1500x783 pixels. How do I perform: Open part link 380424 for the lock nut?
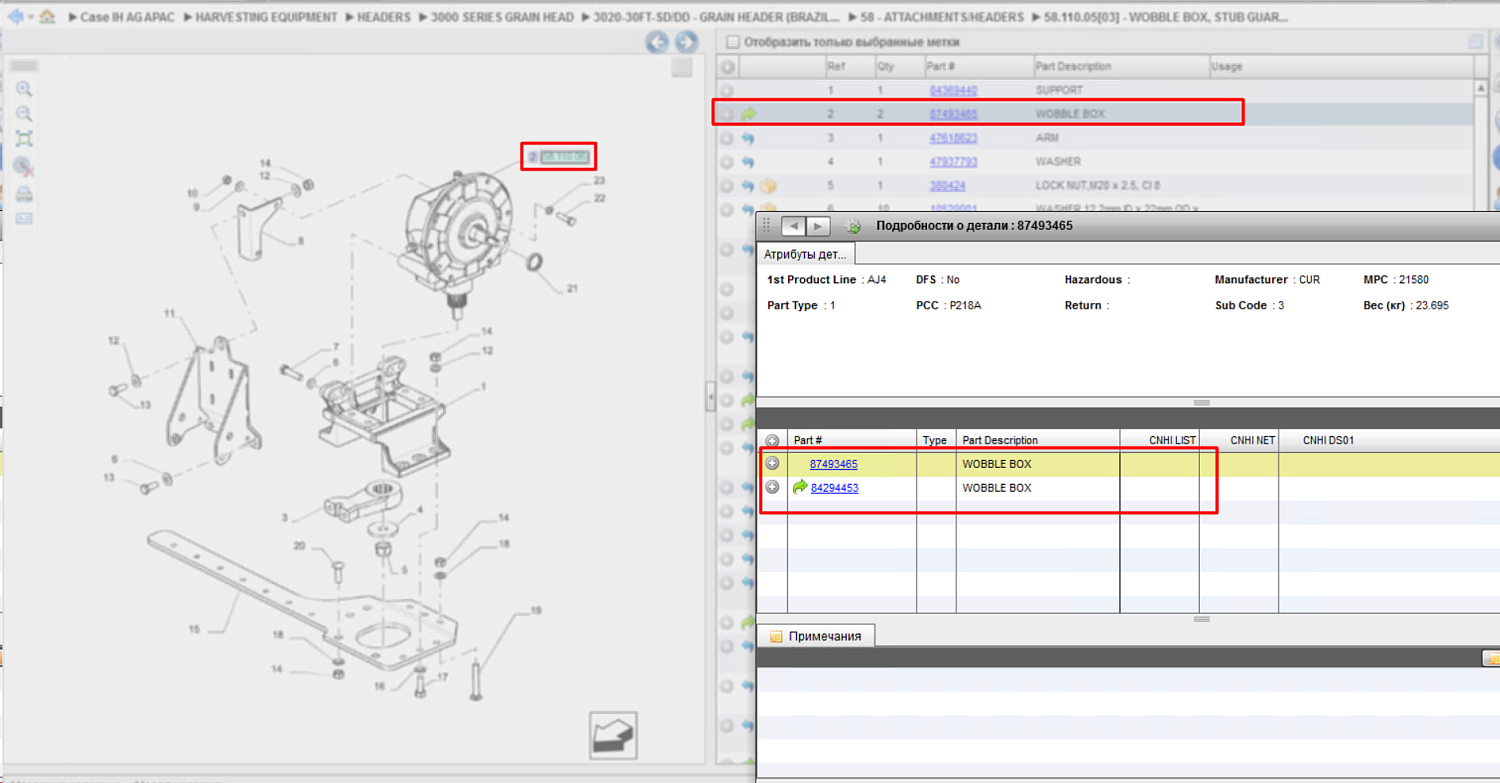coord(947,186)
